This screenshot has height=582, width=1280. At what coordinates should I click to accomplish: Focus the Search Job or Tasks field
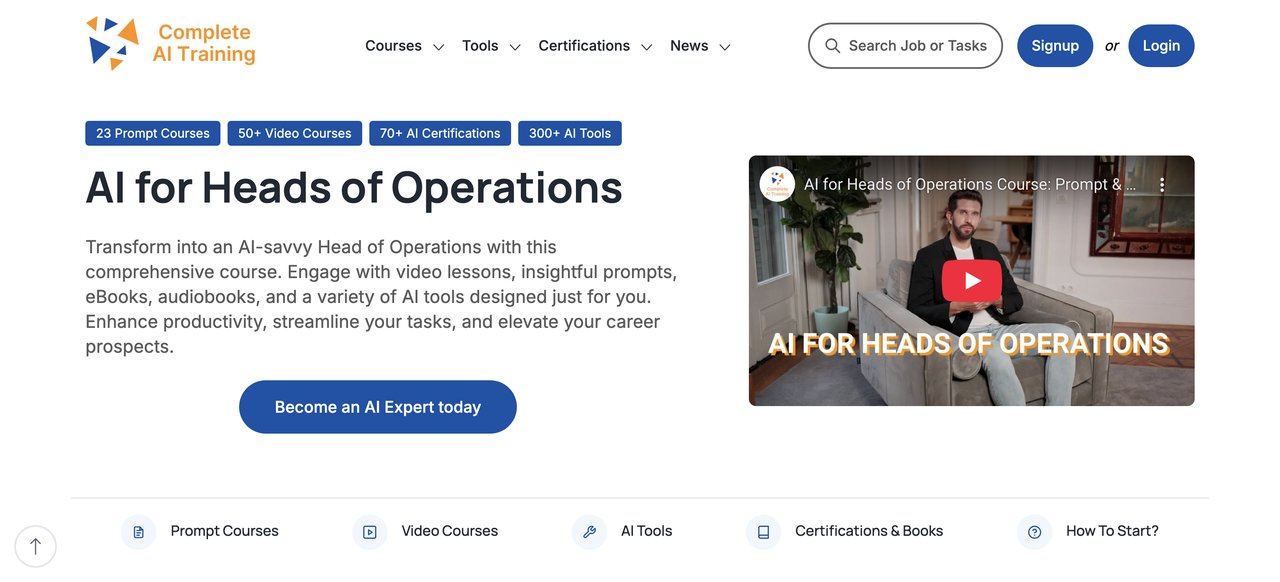point(917,46)
